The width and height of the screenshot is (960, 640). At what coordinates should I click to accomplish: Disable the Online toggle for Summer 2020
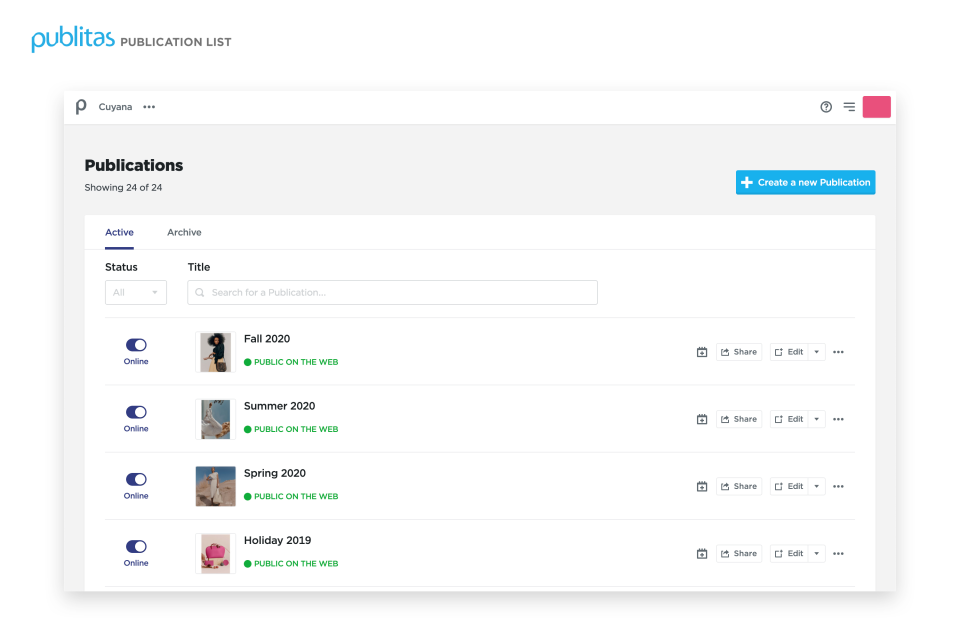pyautogui.click(x=135, y=412)
